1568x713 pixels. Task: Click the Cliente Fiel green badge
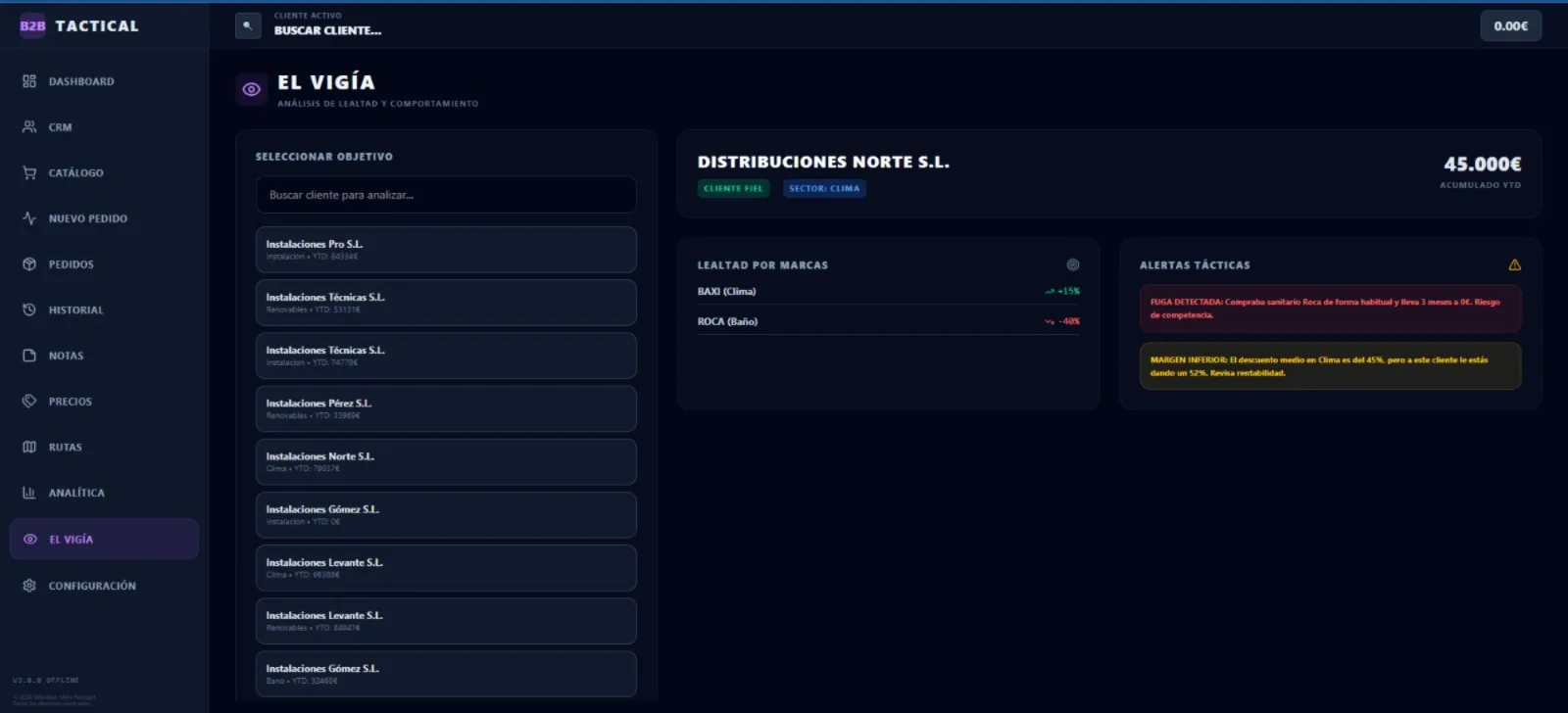733,188
